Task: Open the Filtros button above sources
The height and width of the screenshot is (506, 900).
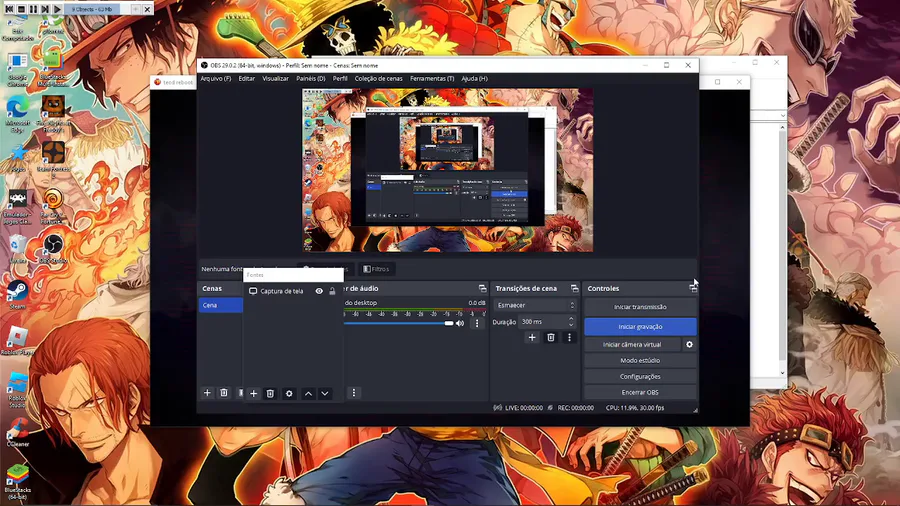Action: pos(377,269)
